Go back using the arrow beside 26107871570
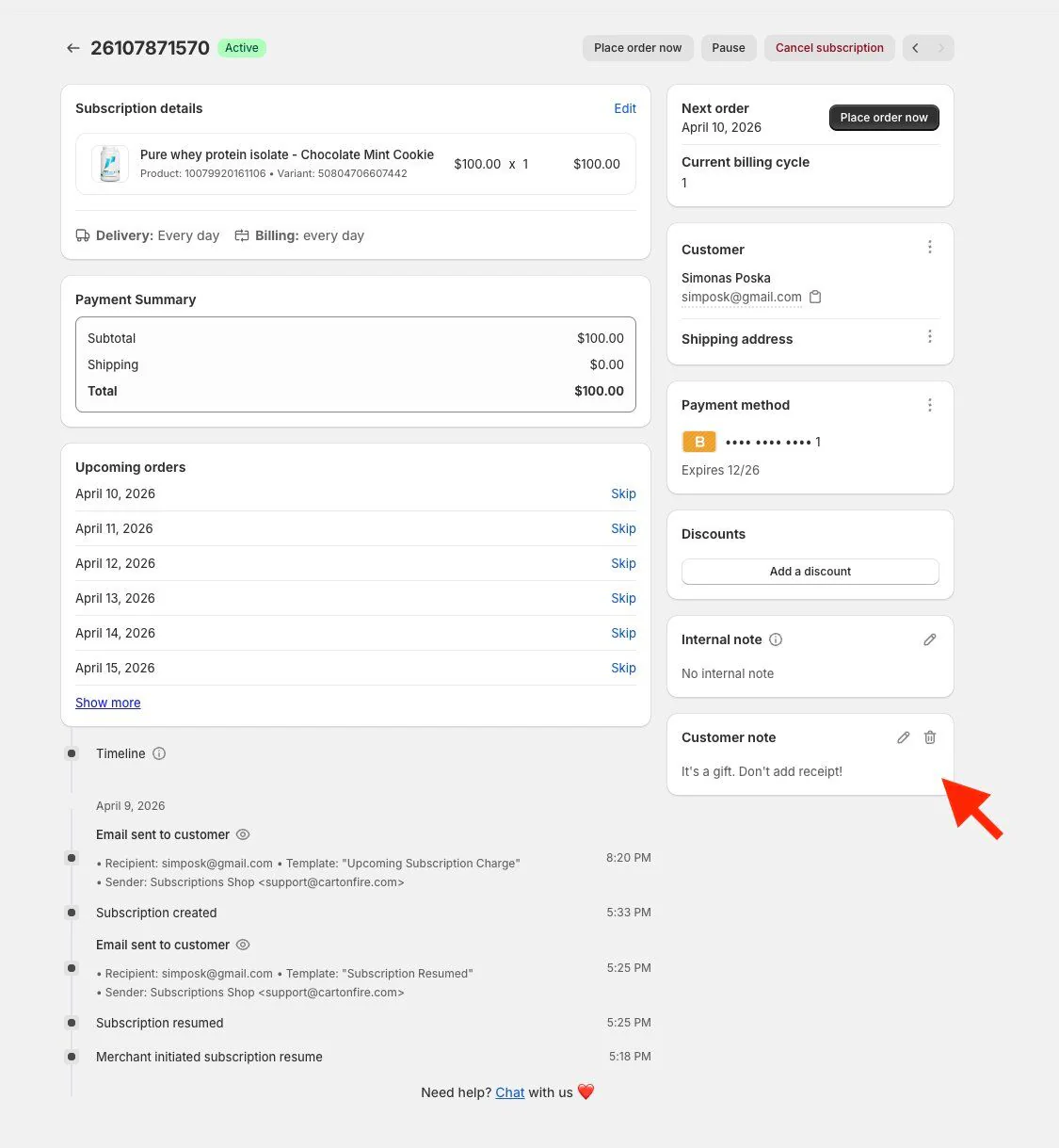The width and height of the screenshot is (1059, 1148). pyautogui.click(x=73, y=48)
